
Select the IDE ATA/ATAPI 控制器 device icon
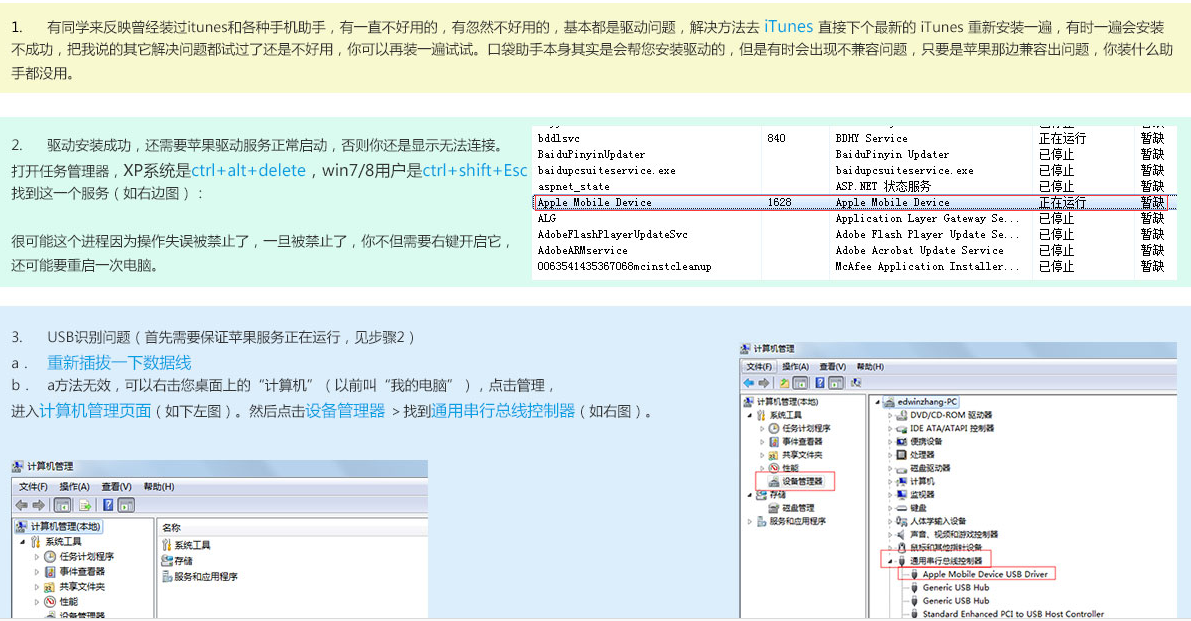(x=901, y=428)
